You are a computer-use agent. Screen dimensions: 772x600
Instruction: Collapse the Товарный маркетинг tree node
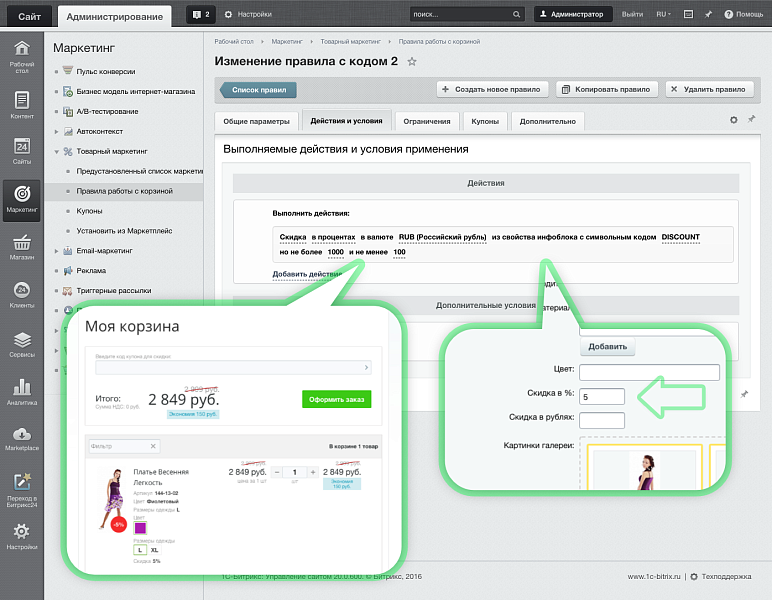[56, 151]
